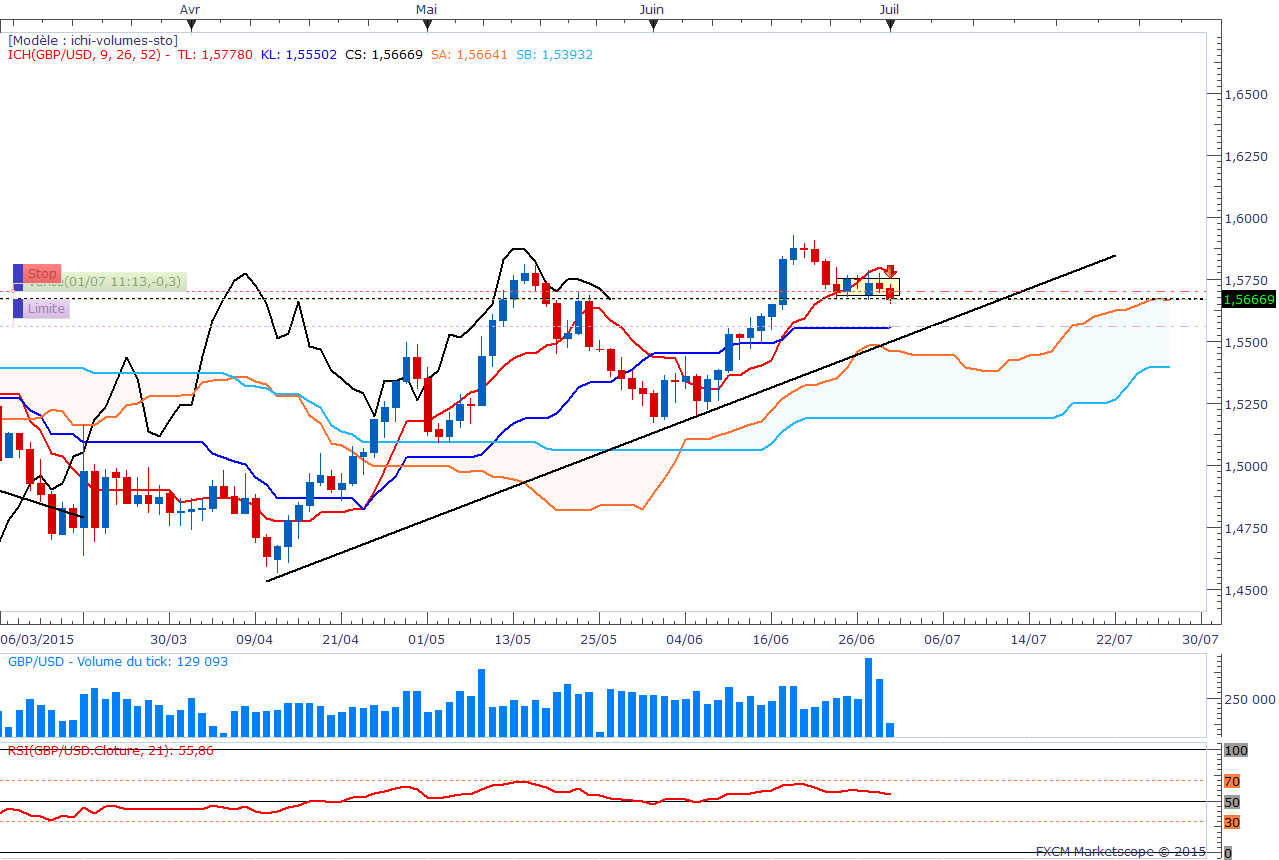
Task: Click the RSI 30 level marker
Action: tap(1232, 822)
